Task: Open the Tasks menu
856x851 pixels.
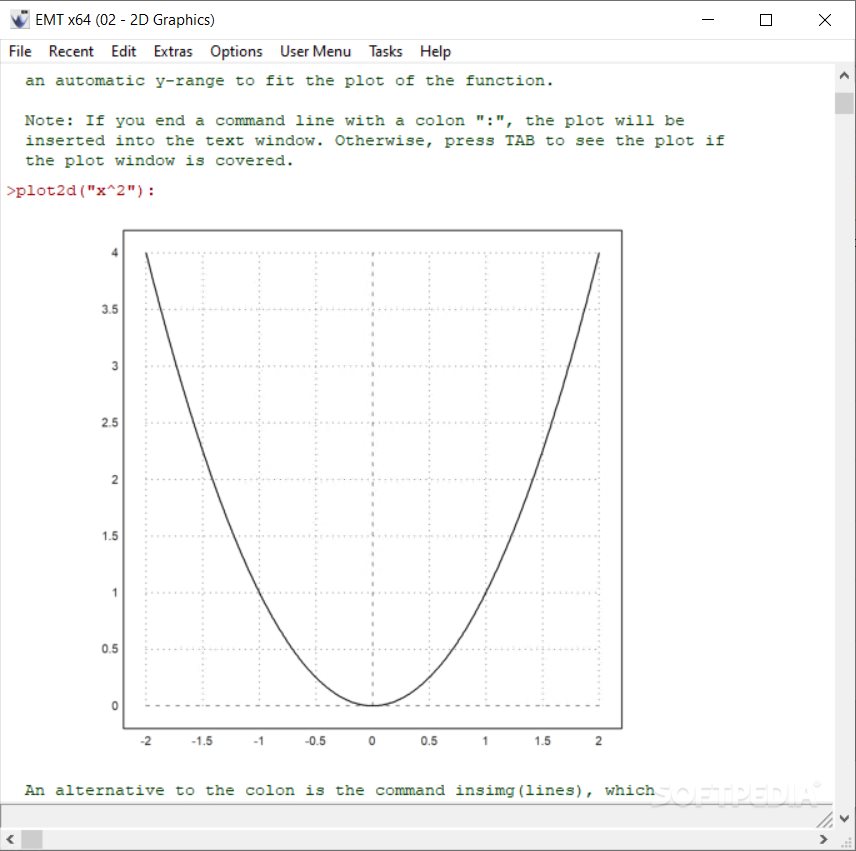Action: click(385, 51)
